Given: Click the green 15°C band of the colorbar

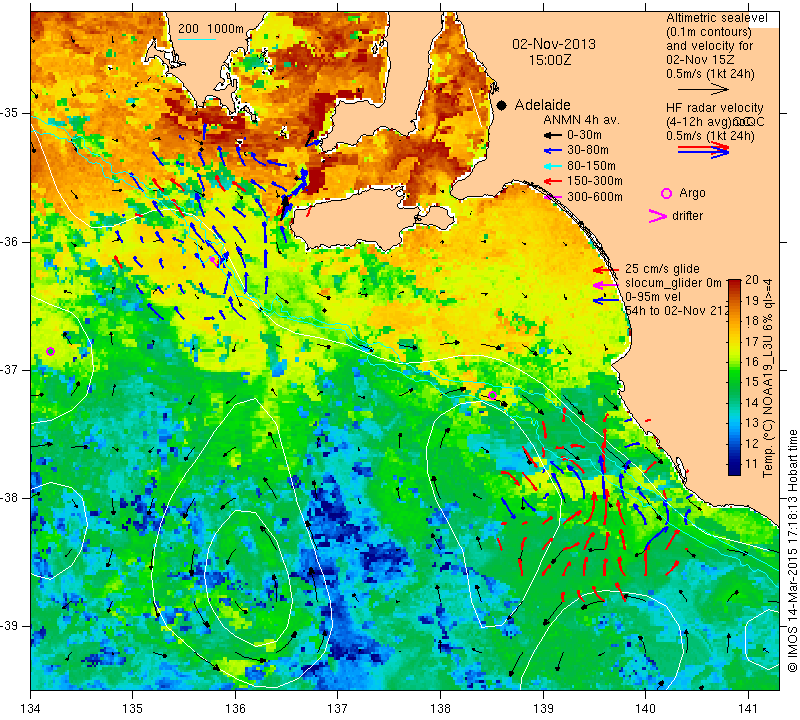Looking at the screenshot, I should click(x=734, y=382).
